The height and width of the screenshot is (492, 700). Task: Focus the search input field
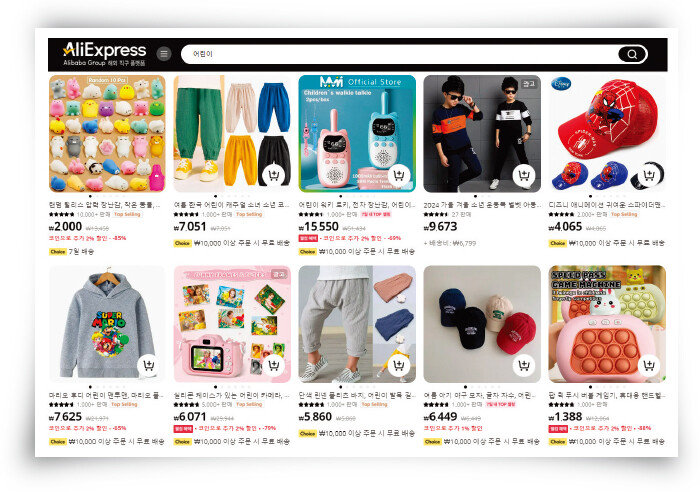tap(399, 54)
